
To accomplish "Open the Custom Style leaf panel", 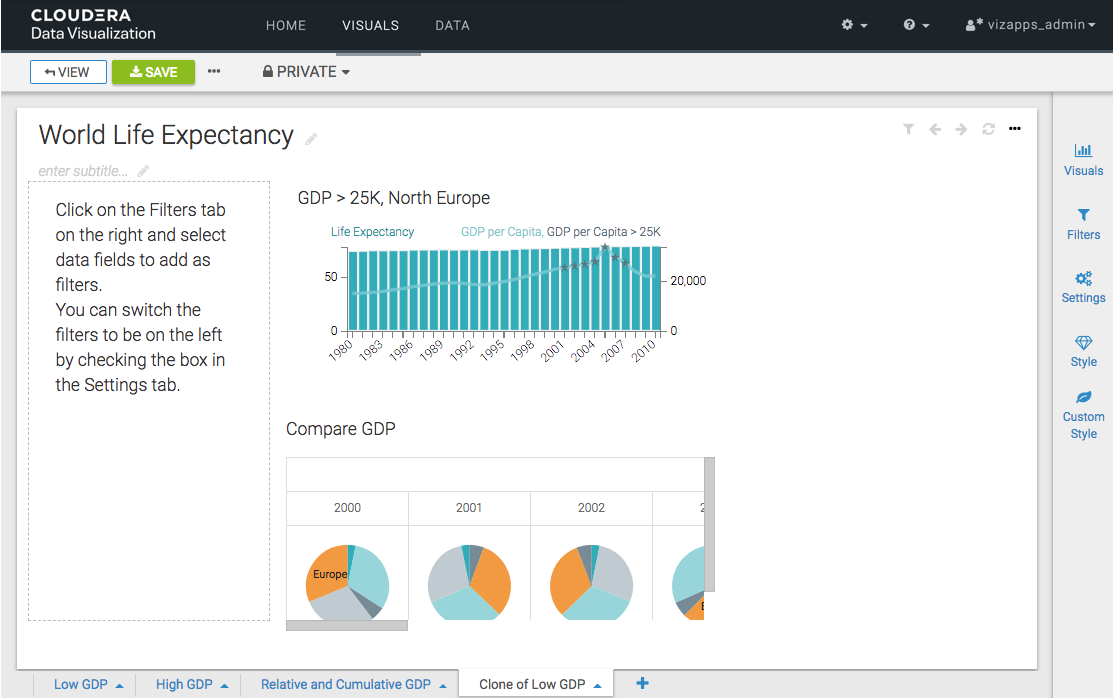I will click(1083, 398).
